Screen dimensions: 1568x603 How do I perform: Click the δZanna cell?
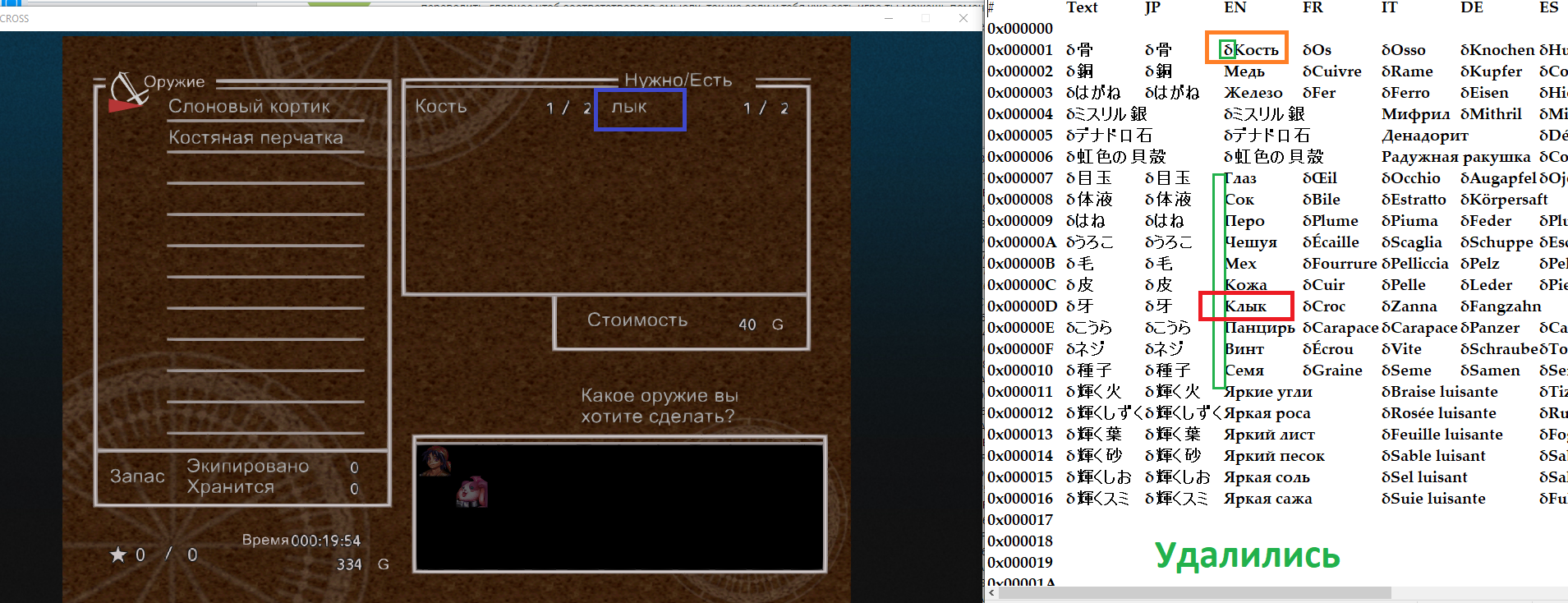coord(1409,306)
